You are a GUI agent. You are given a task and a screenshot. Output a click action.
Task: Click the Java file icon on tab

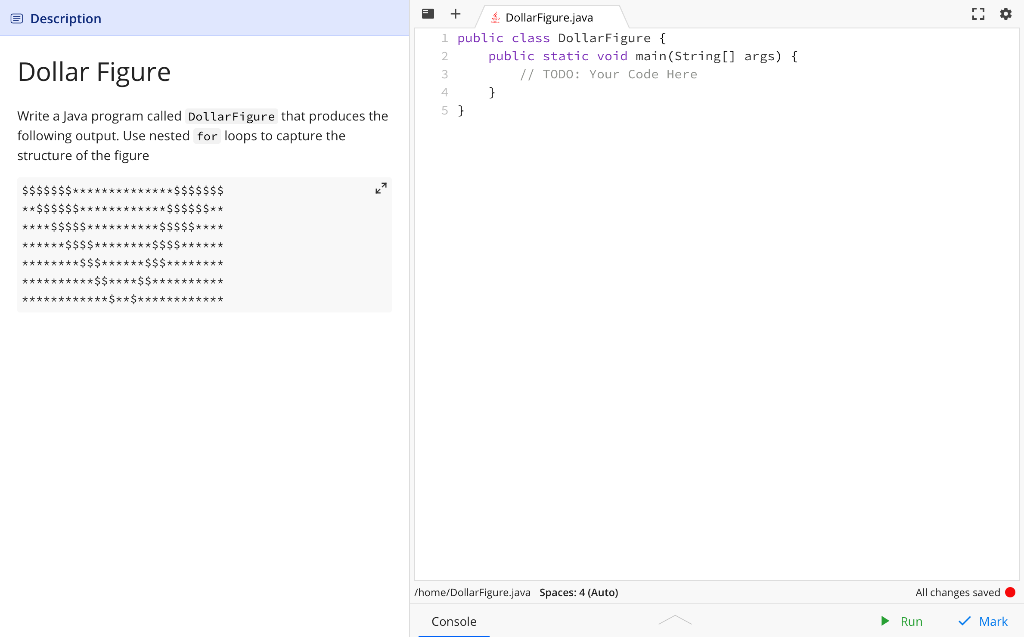point(496,18)
